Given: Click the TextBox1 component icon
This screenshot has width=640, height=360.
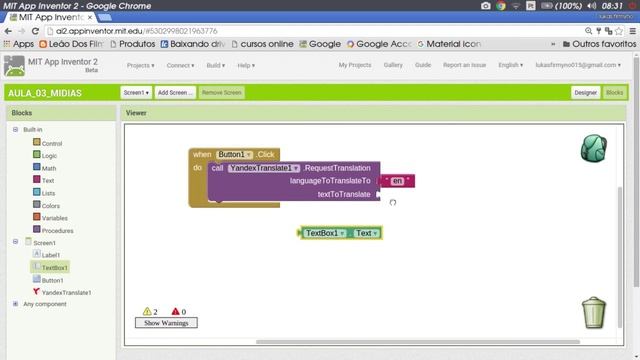Looking at the screenshot, I should tap(37, 267).
